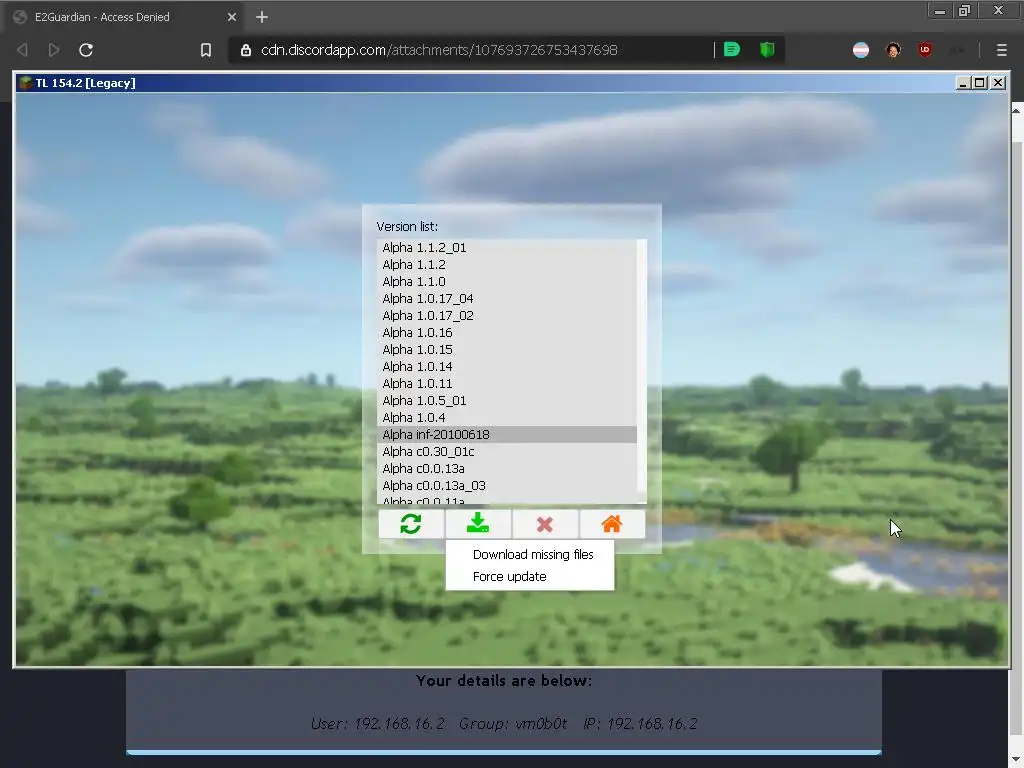The height and width of the screenshot is (768, 1024).
Task: Switch to E2Guardian - Access Denied tab
Action: pyautogui.click(x=124, y=17)
